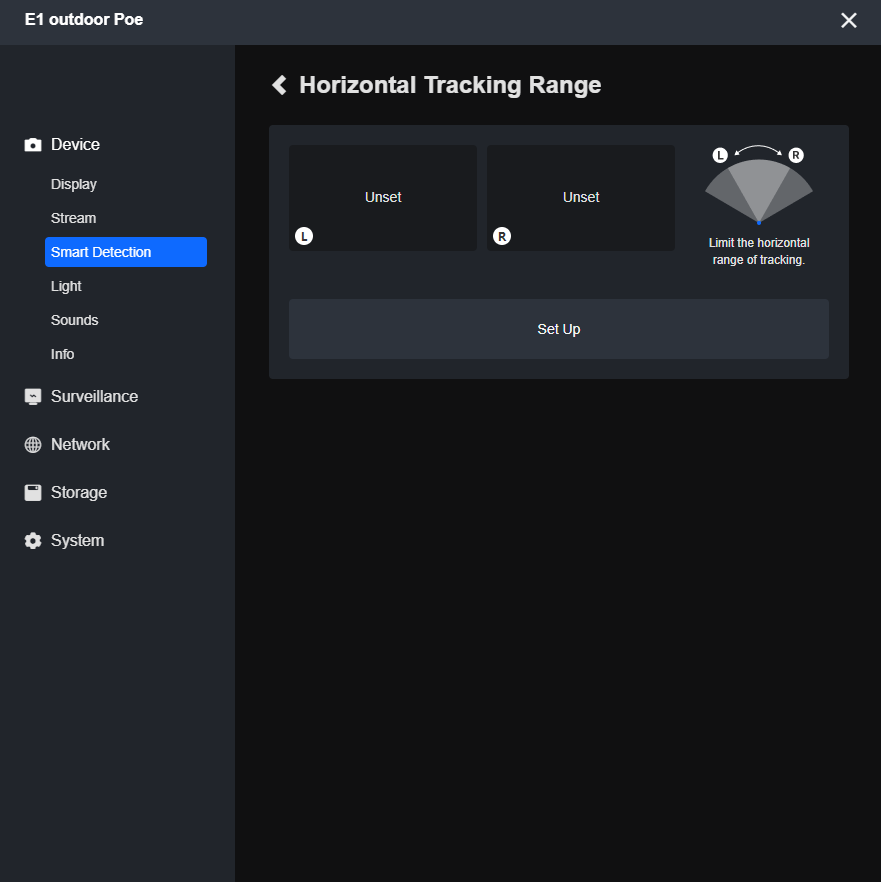Select Smart Detection in the sidebar
This screenshot has height=882, width=881.
click(x=126, y=252)
